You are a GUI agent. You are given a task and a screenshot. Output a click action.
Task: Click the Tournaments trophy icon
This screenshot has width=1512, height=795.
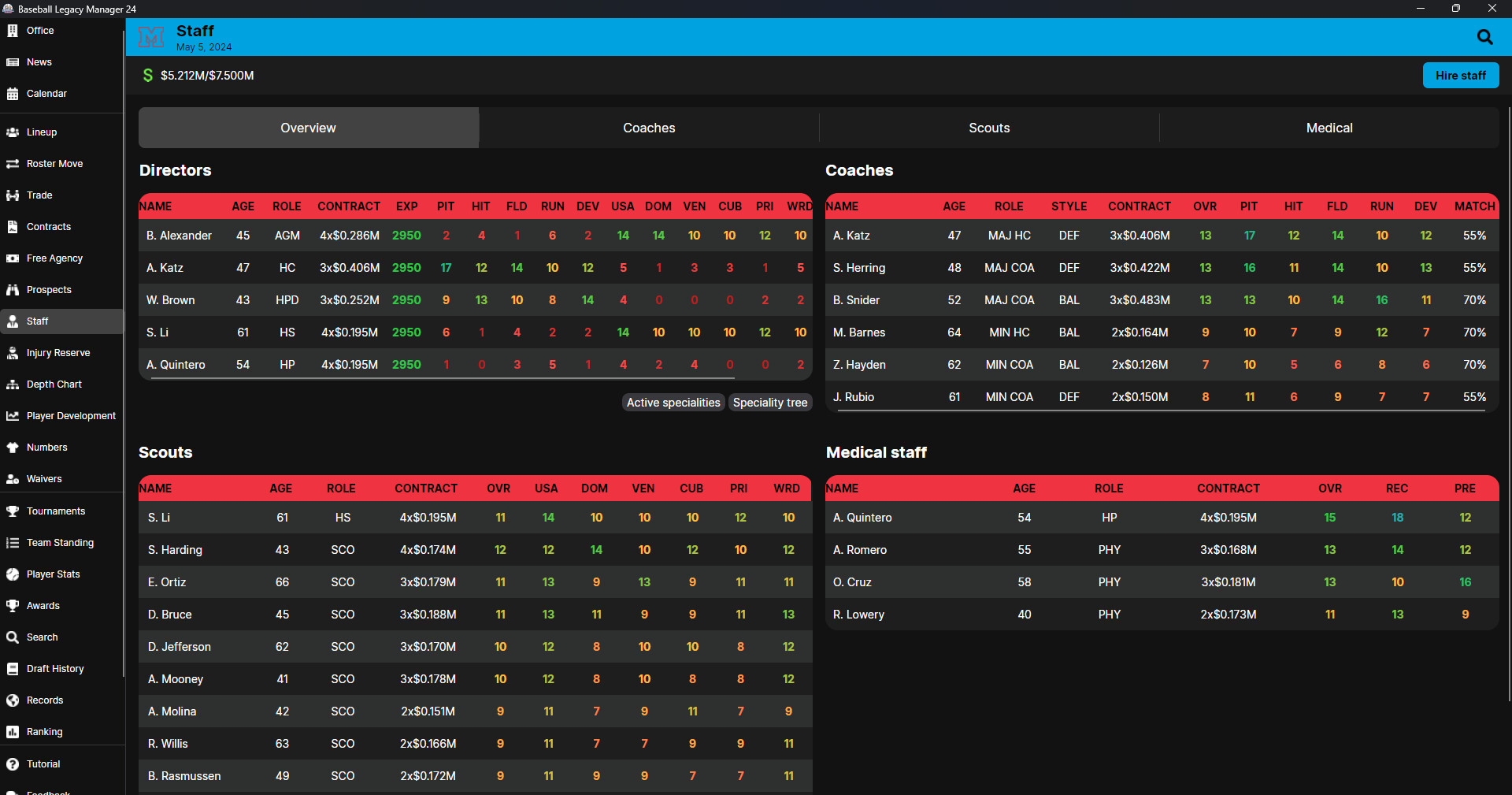tap(13, 511)
